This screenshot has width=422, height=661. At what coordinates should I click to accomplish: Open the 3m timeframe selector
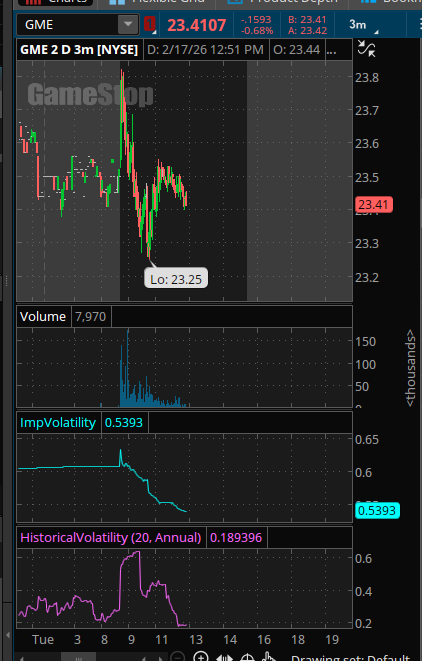coord(363,25)
